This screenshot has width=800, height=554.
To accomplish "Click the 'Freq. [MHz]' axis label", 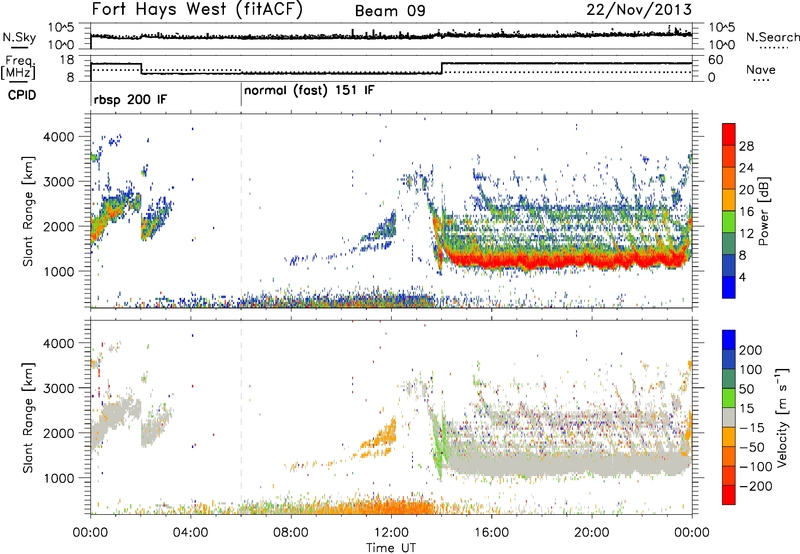I will pos(18,68).
